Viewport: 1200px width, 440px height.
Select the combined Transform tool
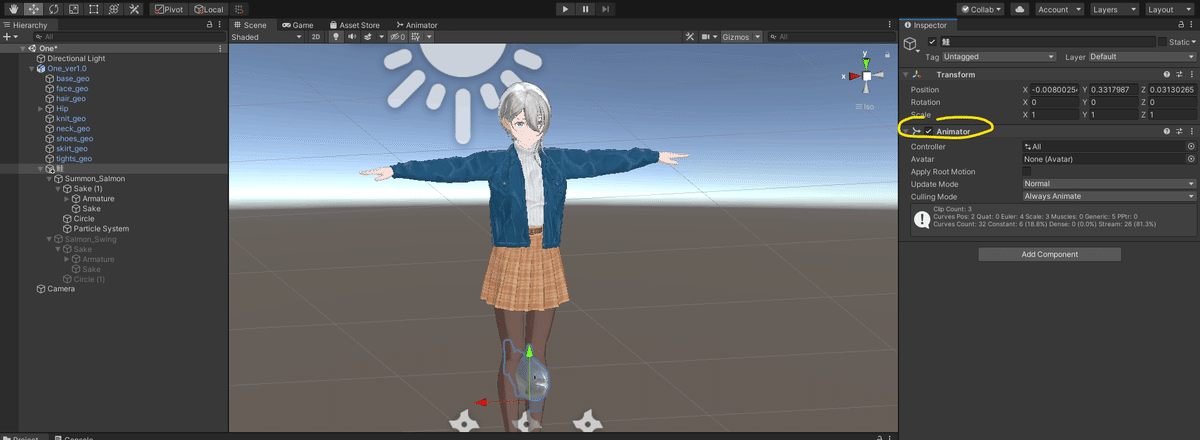pos(113,8)
